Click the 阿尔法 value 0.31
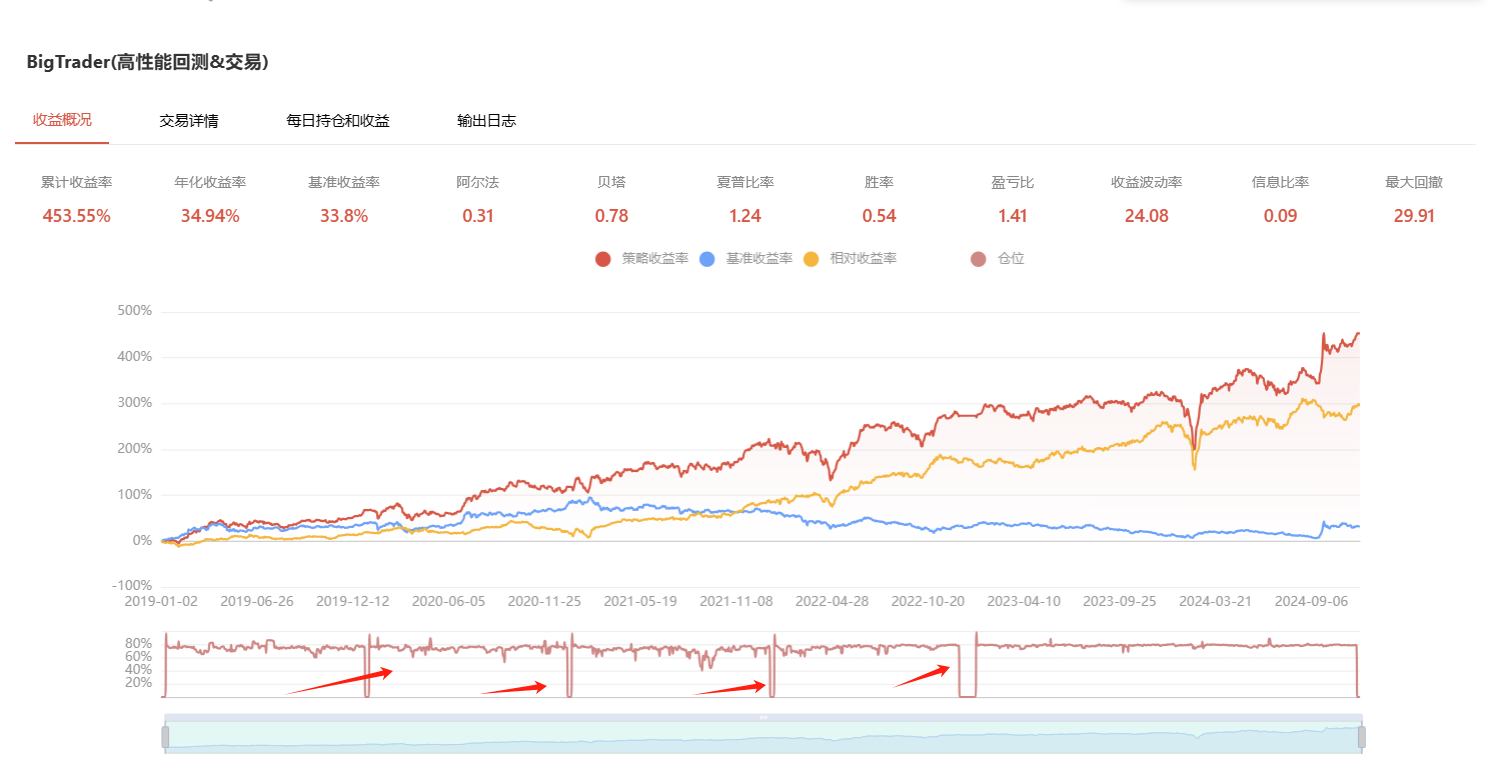The height and width of the screenshot is (771, 1488). tap(478, 216)
